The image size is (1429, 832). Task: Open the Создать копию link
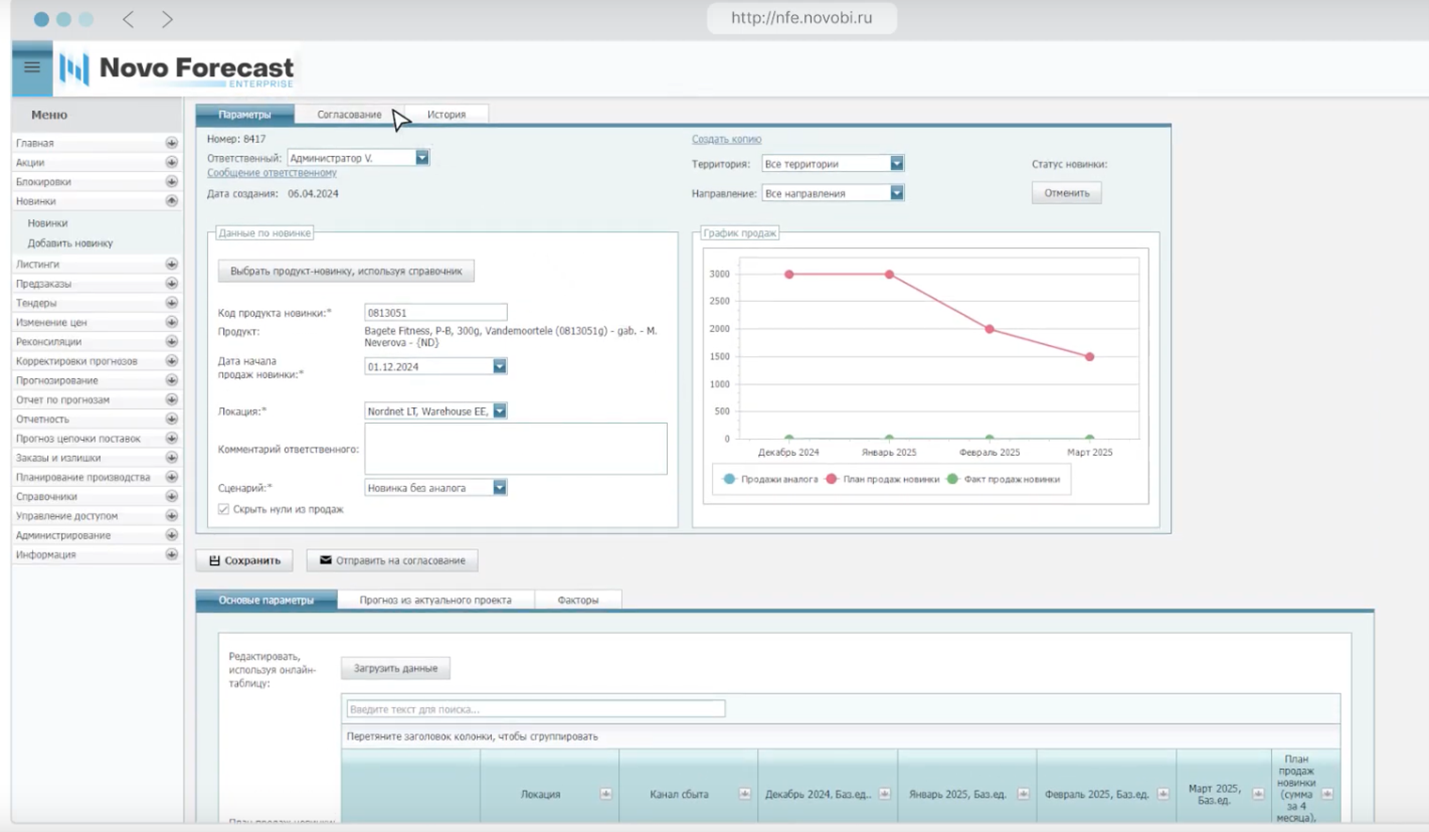pyautogui.click(x=727, y=139)
